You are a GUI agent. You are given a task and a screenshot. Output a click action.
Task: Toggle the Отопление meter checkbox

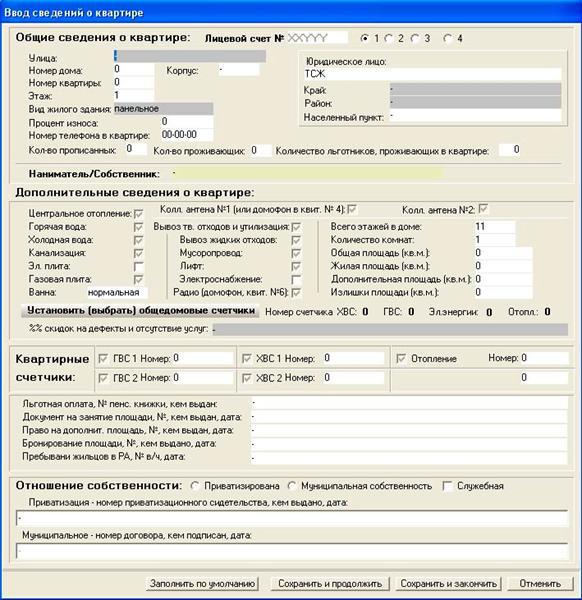[x=401, y=359]
